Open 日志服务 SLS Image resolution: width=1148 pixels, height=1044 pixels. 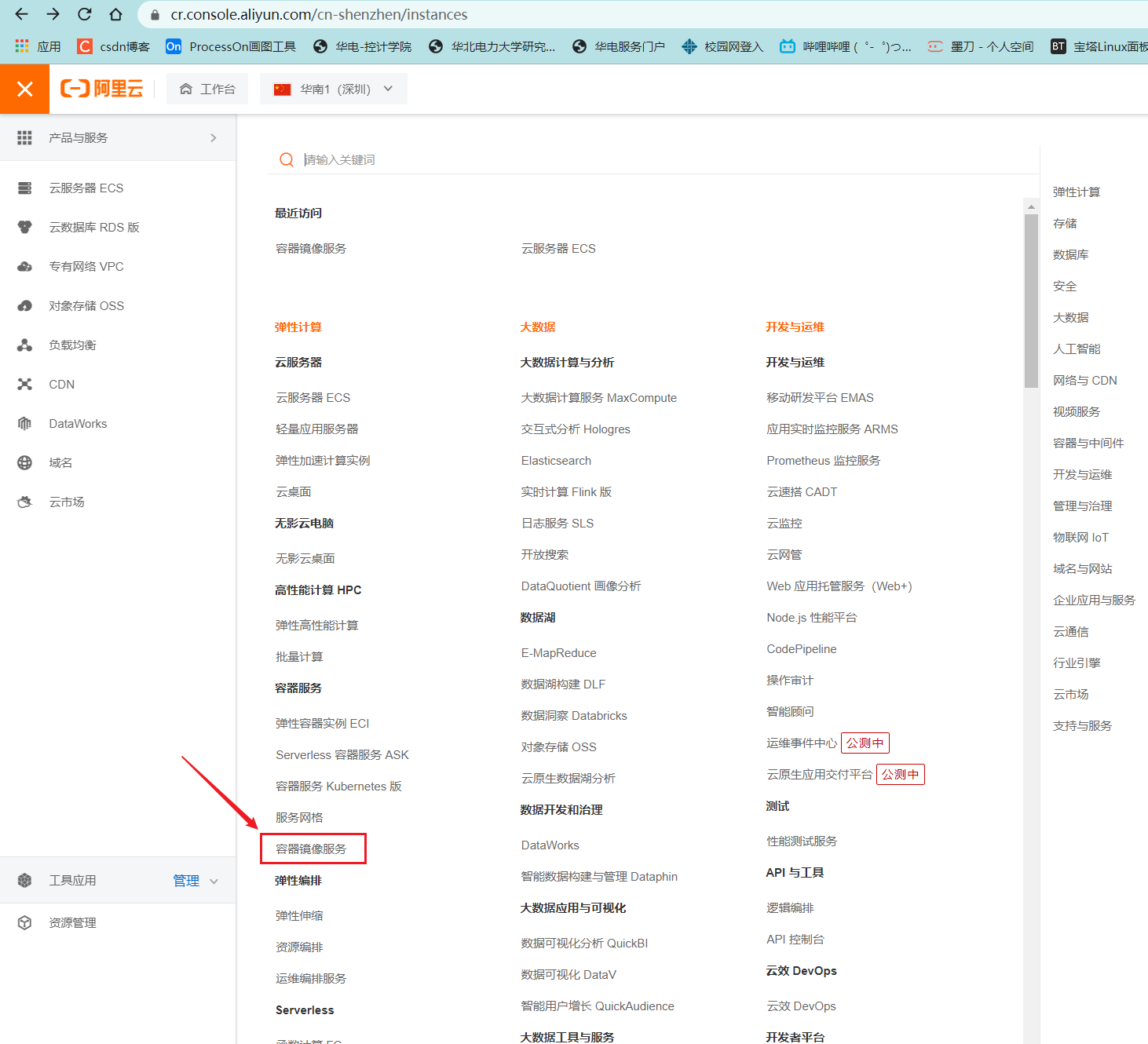558,523
